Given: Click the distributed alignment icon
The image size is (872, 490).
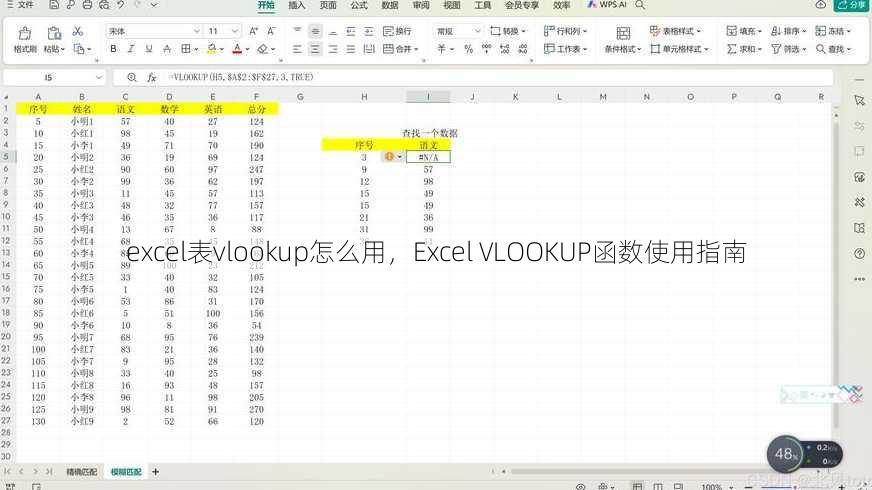Looking at the screenshot, I should (x=369, y=49).
